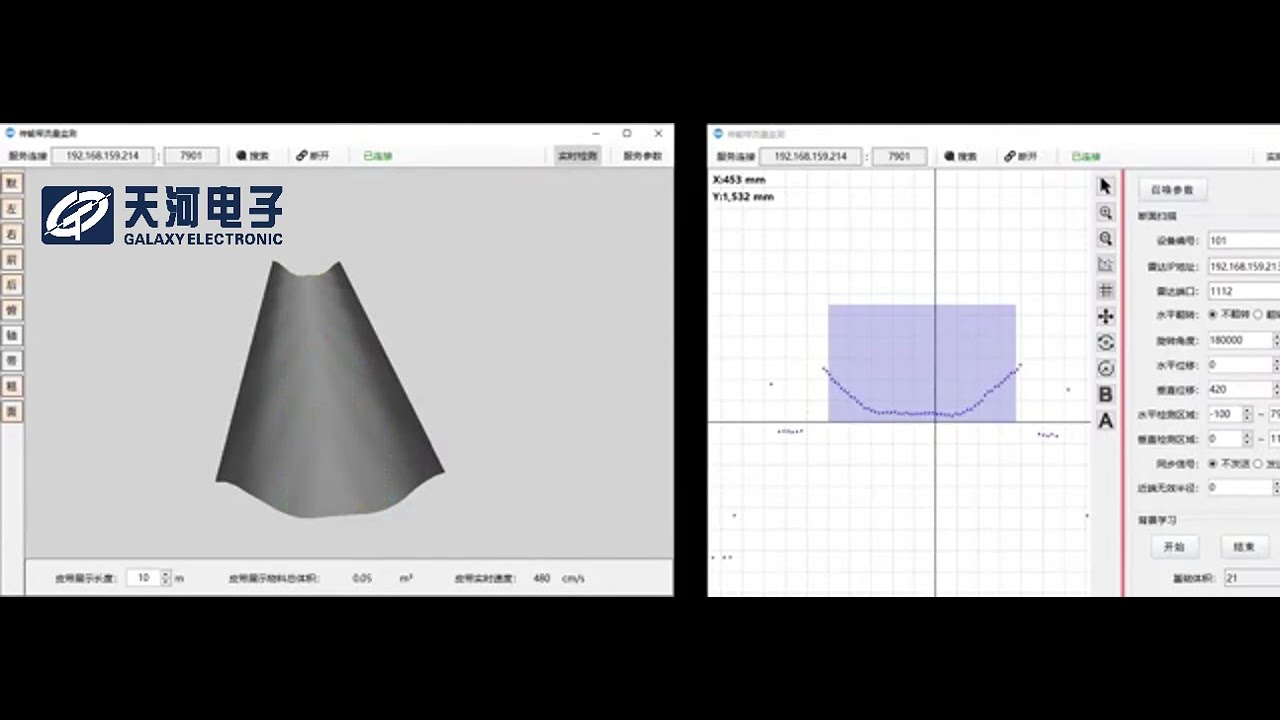Click the 前 front-view button in sidebar
1280x720 pixels.
[x=12, y=259]
